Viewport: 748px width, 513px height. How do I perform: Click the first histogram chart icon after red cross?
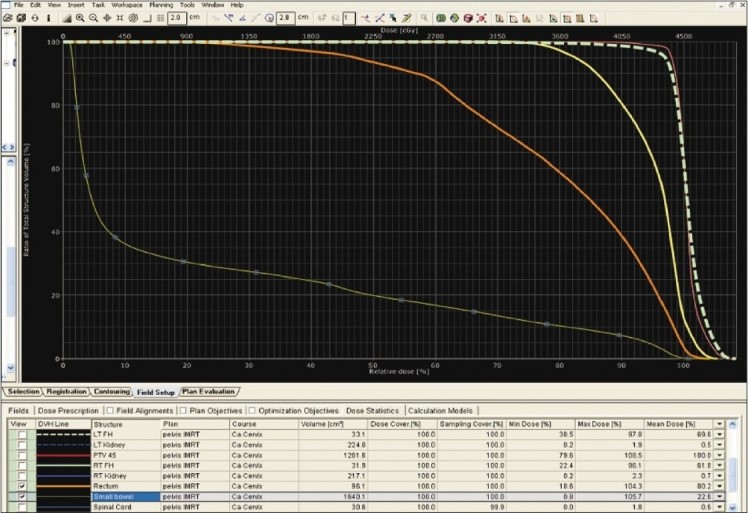[x=499, y=18]
